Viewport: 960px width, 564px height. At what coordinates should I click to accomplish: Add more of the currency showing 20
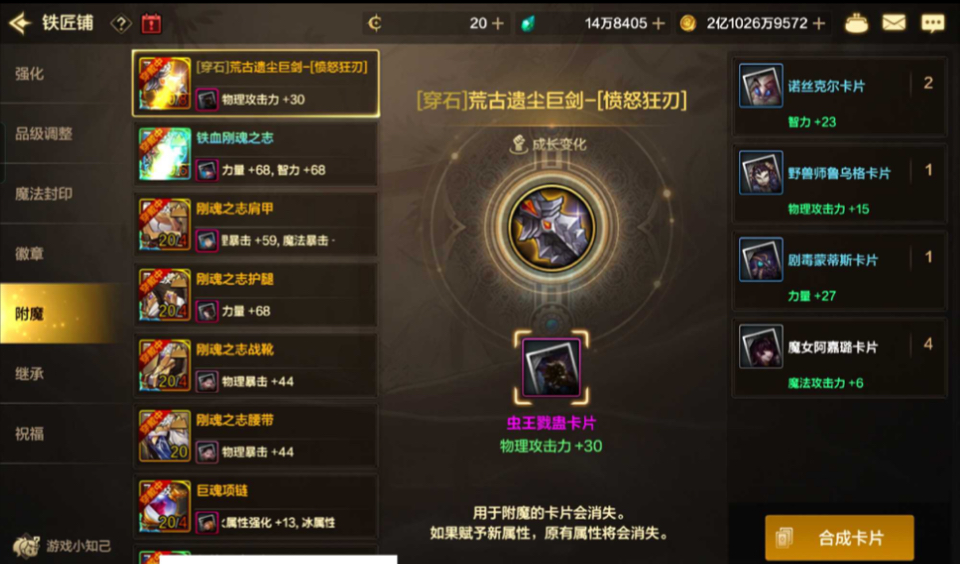(x=497, y=23)
